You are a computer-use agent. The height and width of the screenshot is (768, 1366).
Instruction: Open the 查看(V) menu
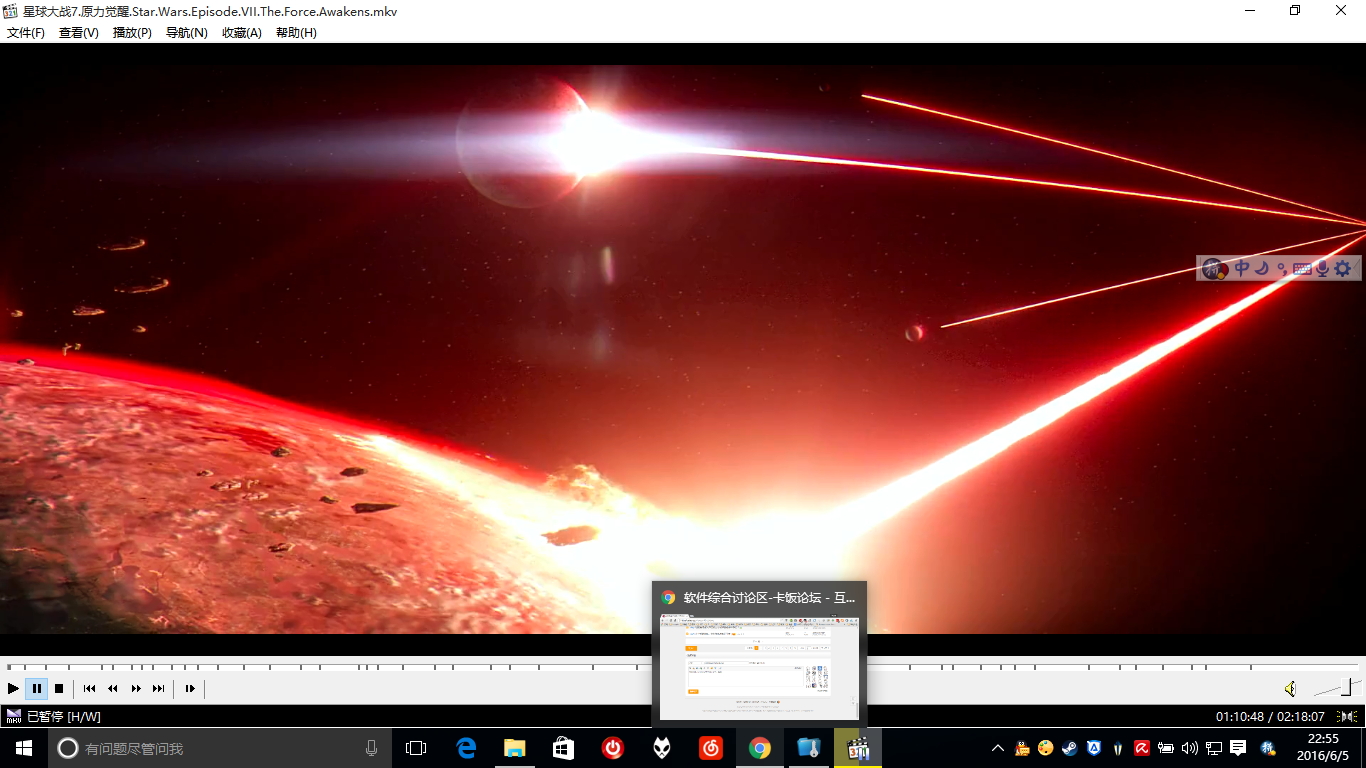pos(79,32)
